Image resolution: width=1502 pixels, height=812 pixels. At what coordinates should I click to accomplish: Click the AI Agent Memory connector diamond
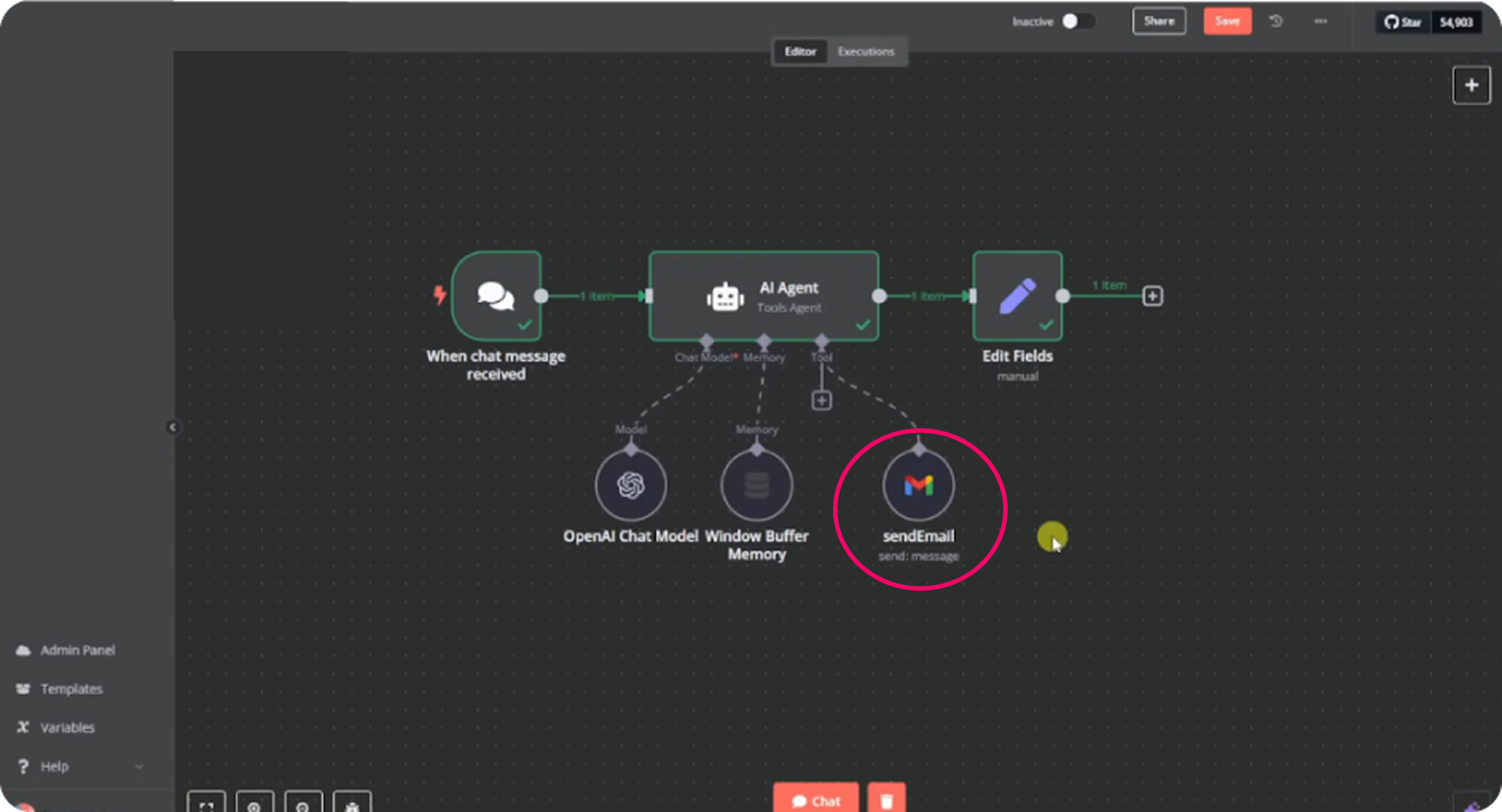tap(765, 342)
